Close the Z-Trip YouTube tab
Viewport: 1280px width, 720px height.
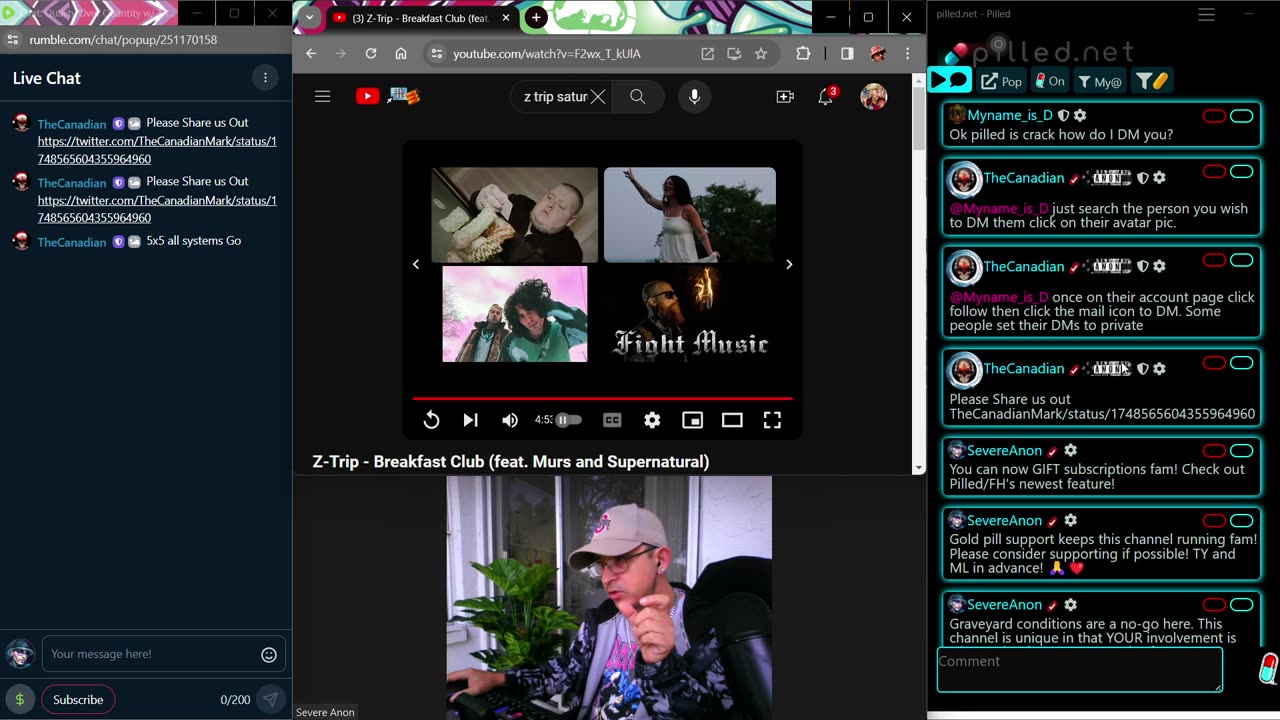tap(506, 18)
